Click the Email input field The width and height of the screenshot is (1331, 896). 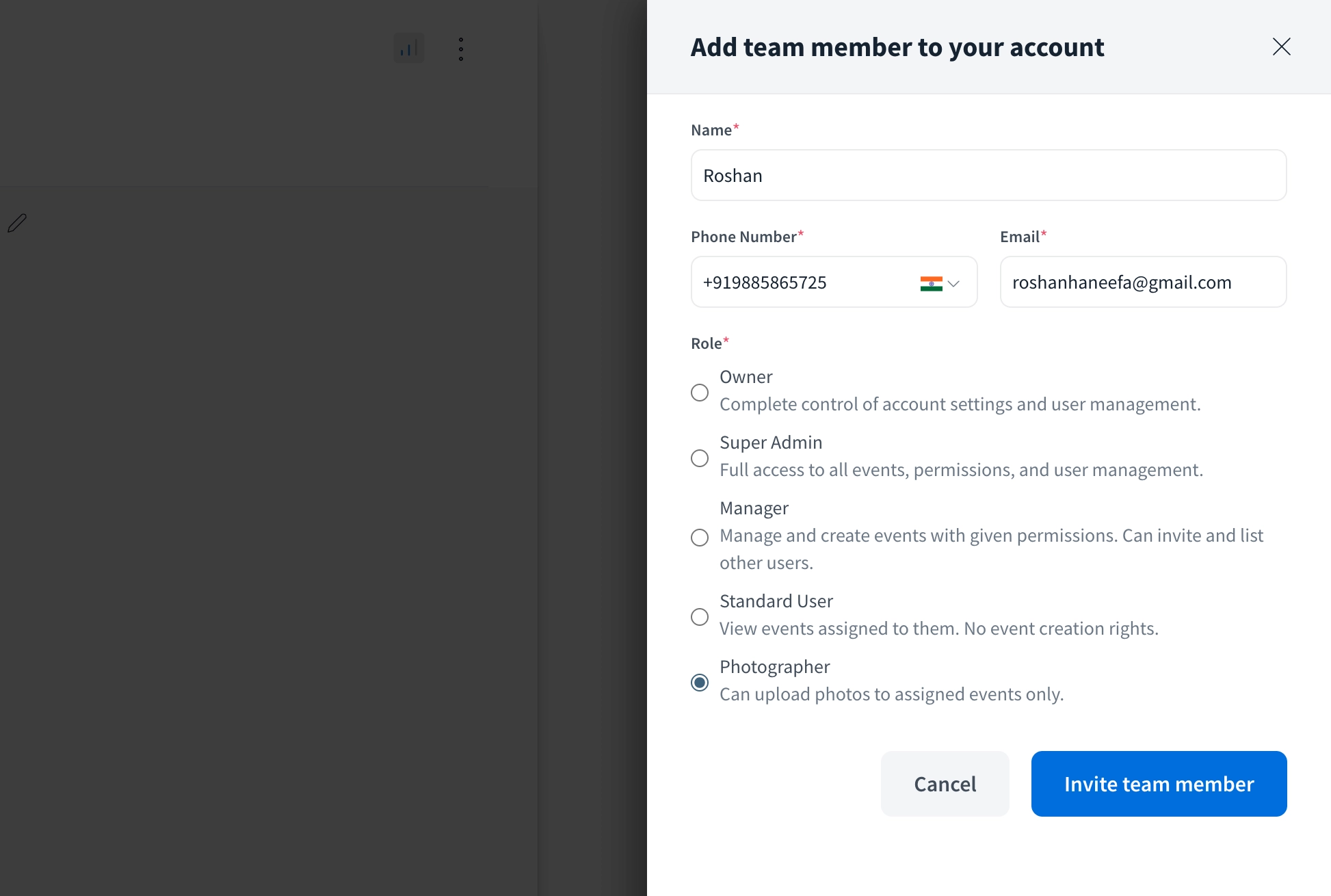click(1142, 282)
